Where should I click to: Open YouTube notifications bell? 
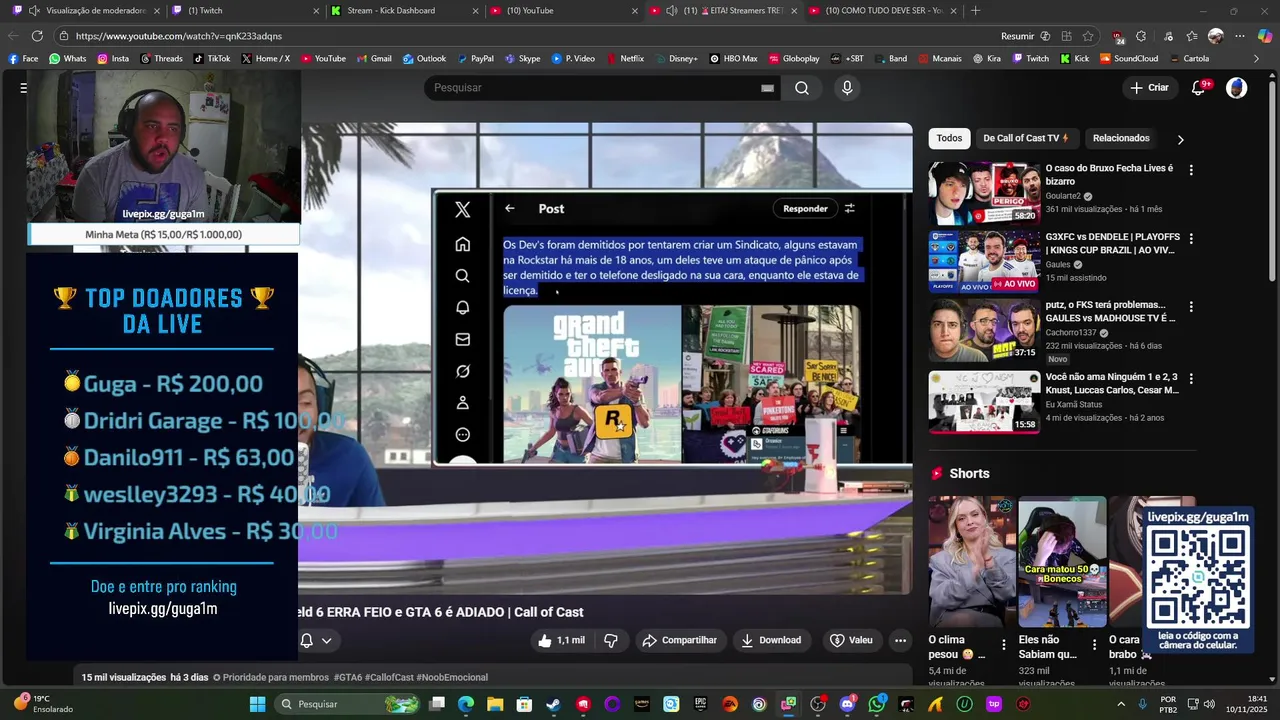pyautogui.click(x=1198, y=88)
